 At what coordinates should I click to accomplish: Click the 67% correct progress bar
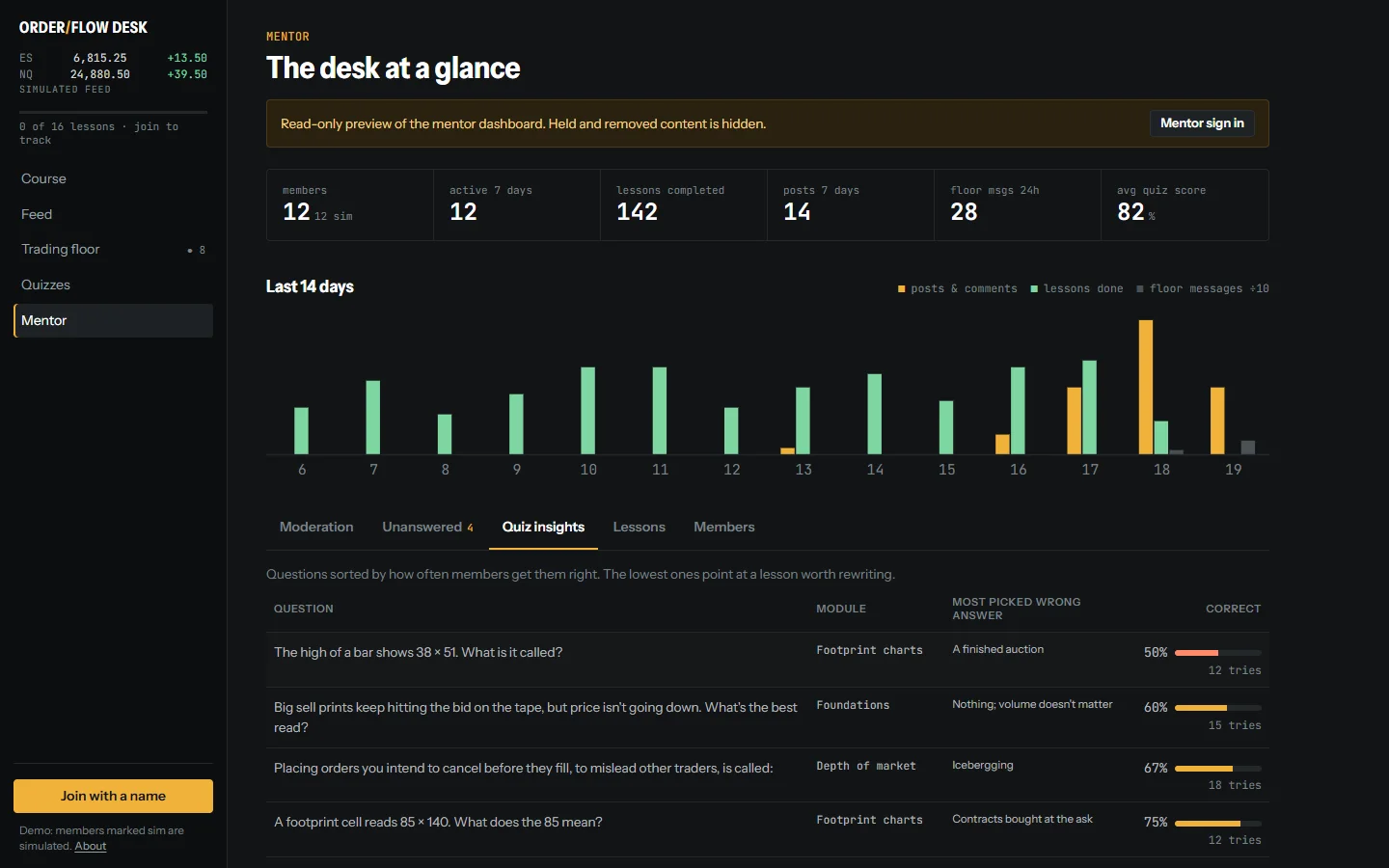(1217, 769)
